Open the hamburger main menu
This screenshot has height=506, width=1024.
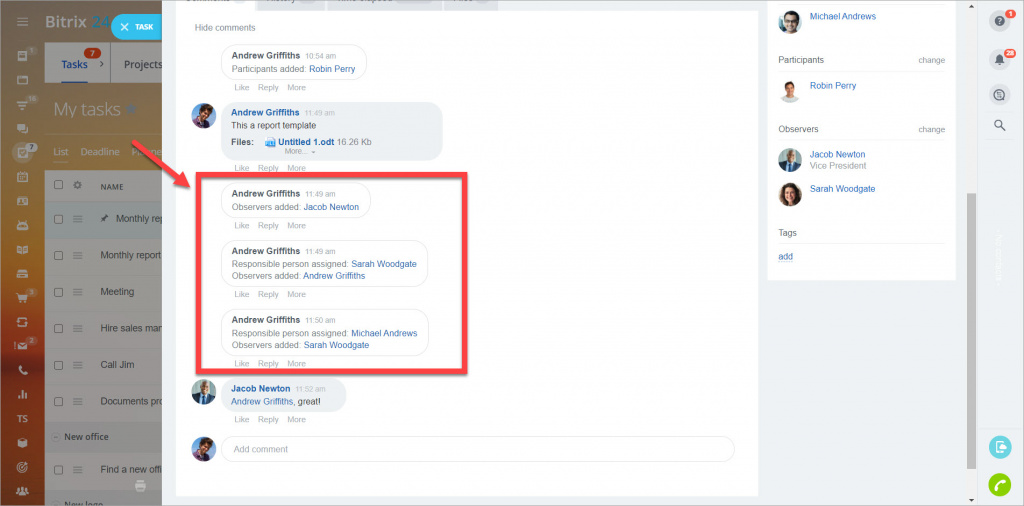[23, 22]
